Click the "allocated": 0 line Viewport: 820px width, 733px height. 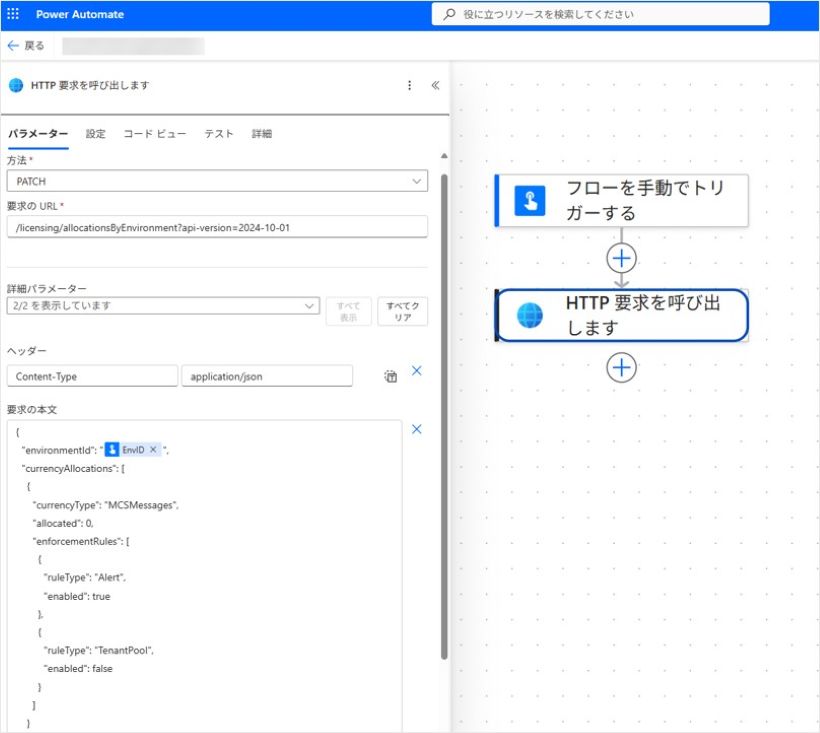click(x=63, y=523)
